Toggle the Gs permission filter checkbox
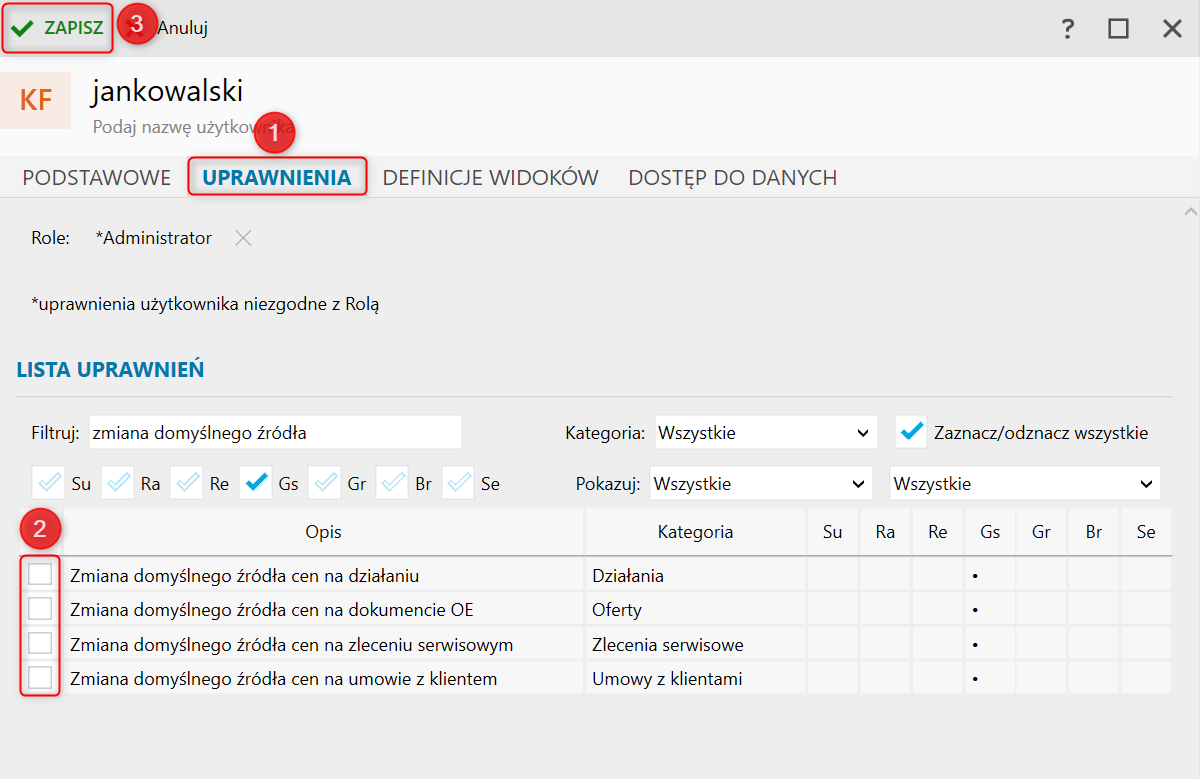 click(x=257, y=483)
